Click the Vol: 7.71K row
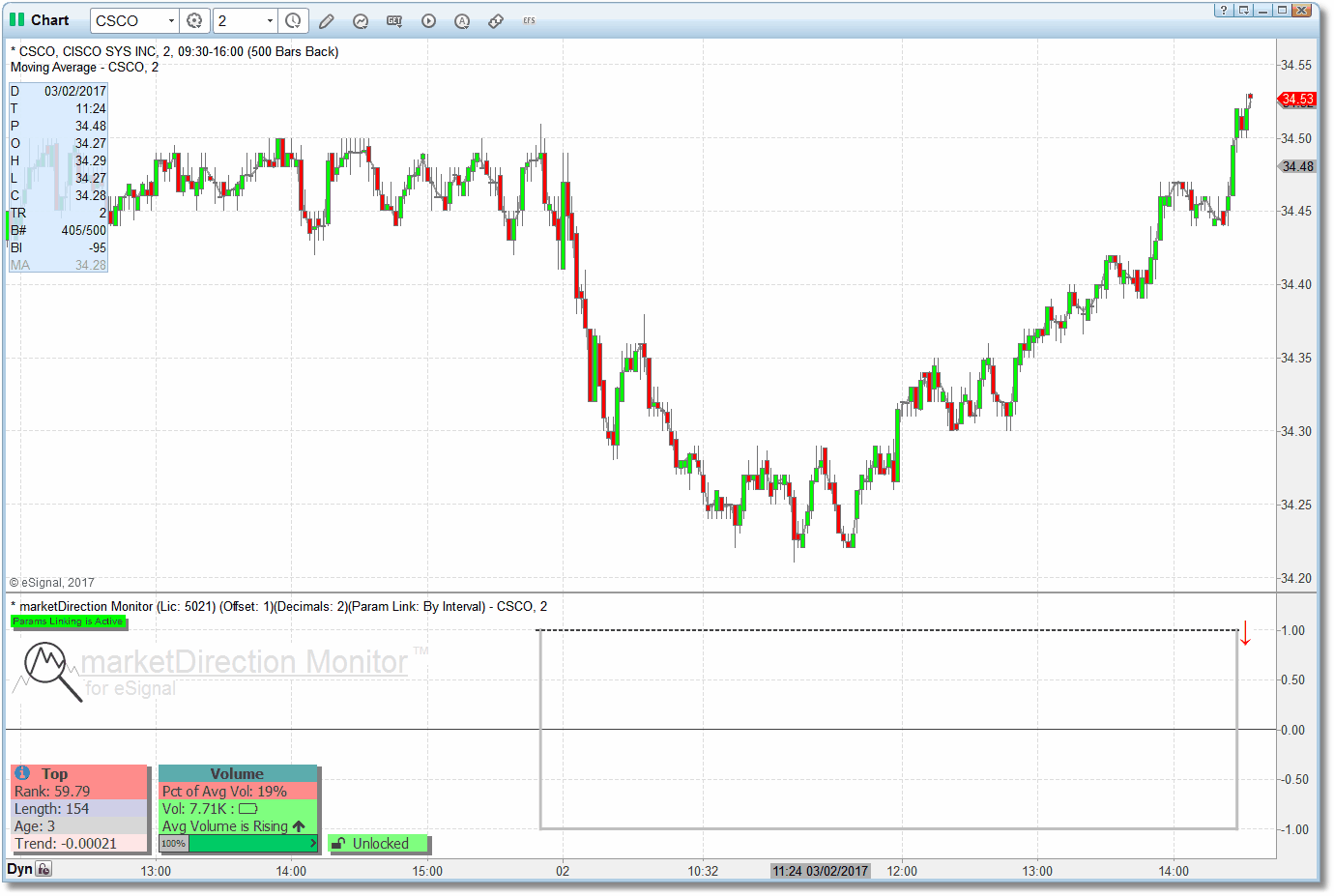This screenshot has width=1334, height=896. tap(238, 809)
